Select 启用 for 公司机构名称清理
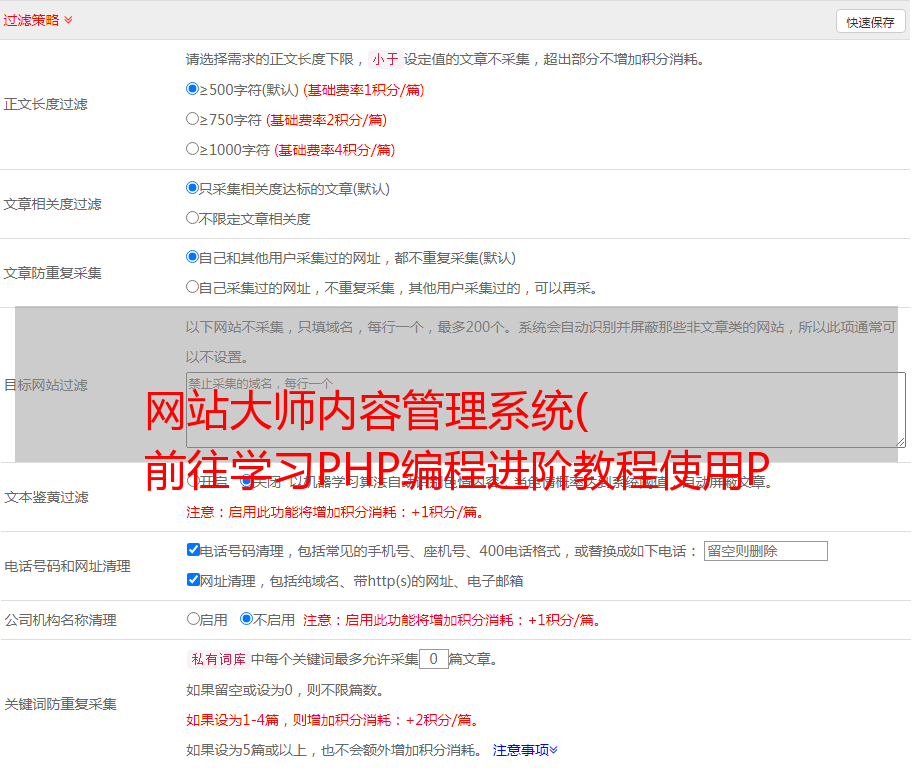Viewport: 912px width, 768px height. coord(193,619)
